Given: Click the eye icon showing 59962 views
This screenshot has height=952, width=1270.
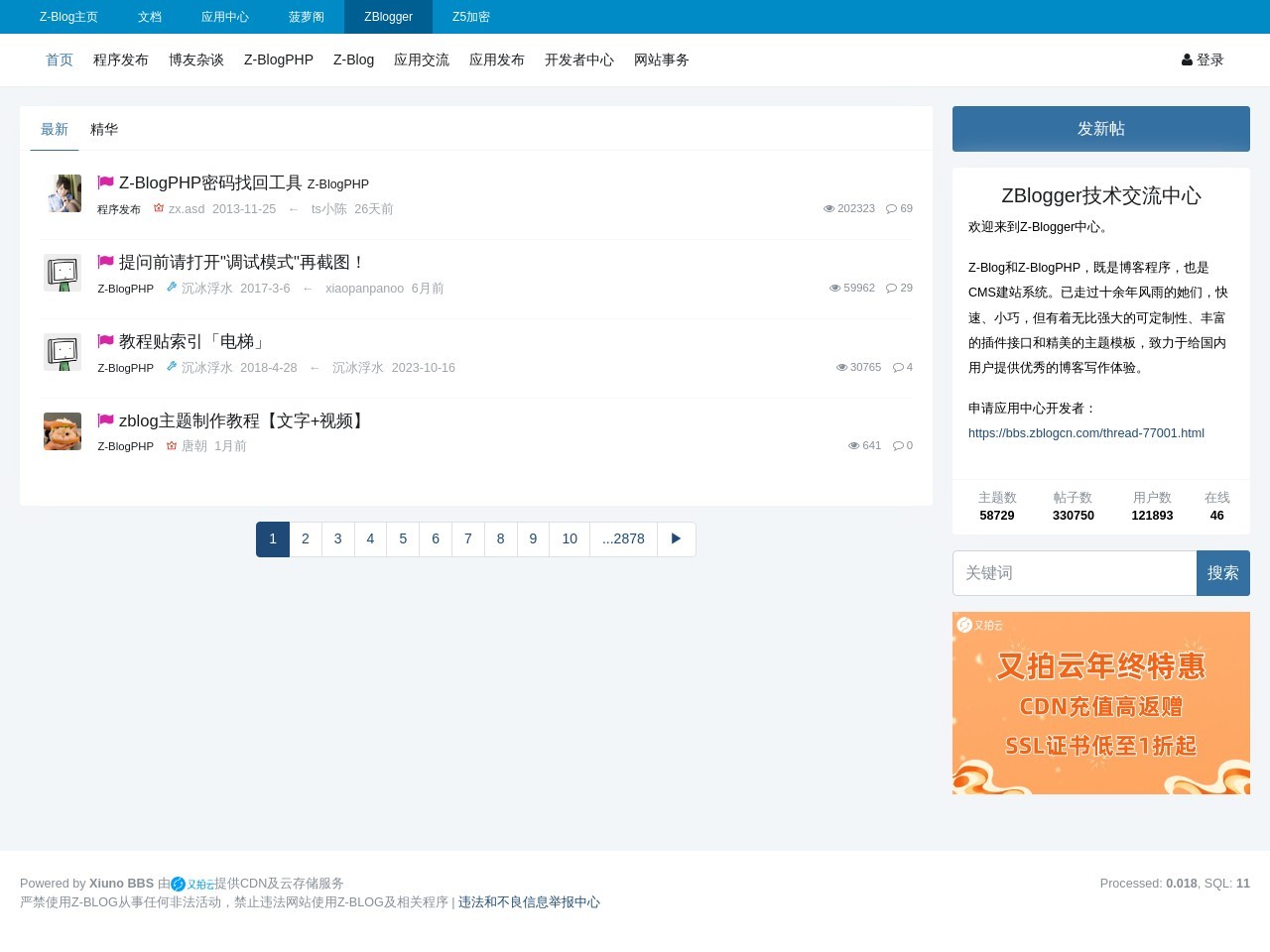Looking at the screenshot, I should tap(834, 288).
